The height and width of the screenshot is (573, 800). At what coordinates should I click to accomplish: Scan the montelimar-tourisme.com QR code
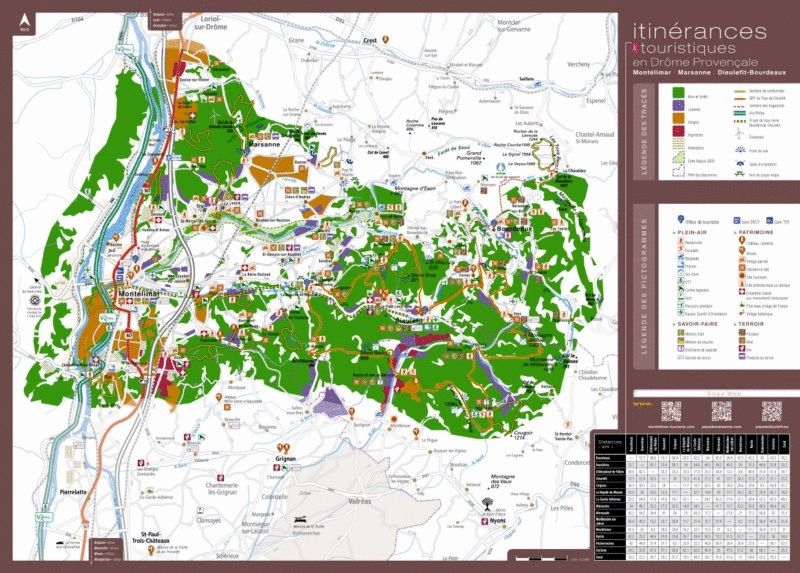670,410
